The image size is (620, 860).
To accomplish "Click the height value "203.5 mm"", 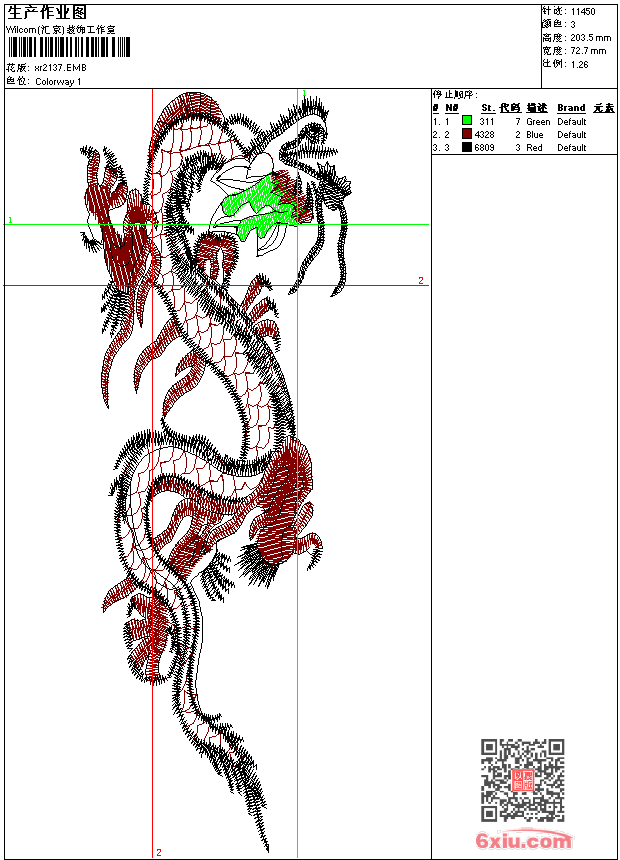I will [x=590, y=38].
